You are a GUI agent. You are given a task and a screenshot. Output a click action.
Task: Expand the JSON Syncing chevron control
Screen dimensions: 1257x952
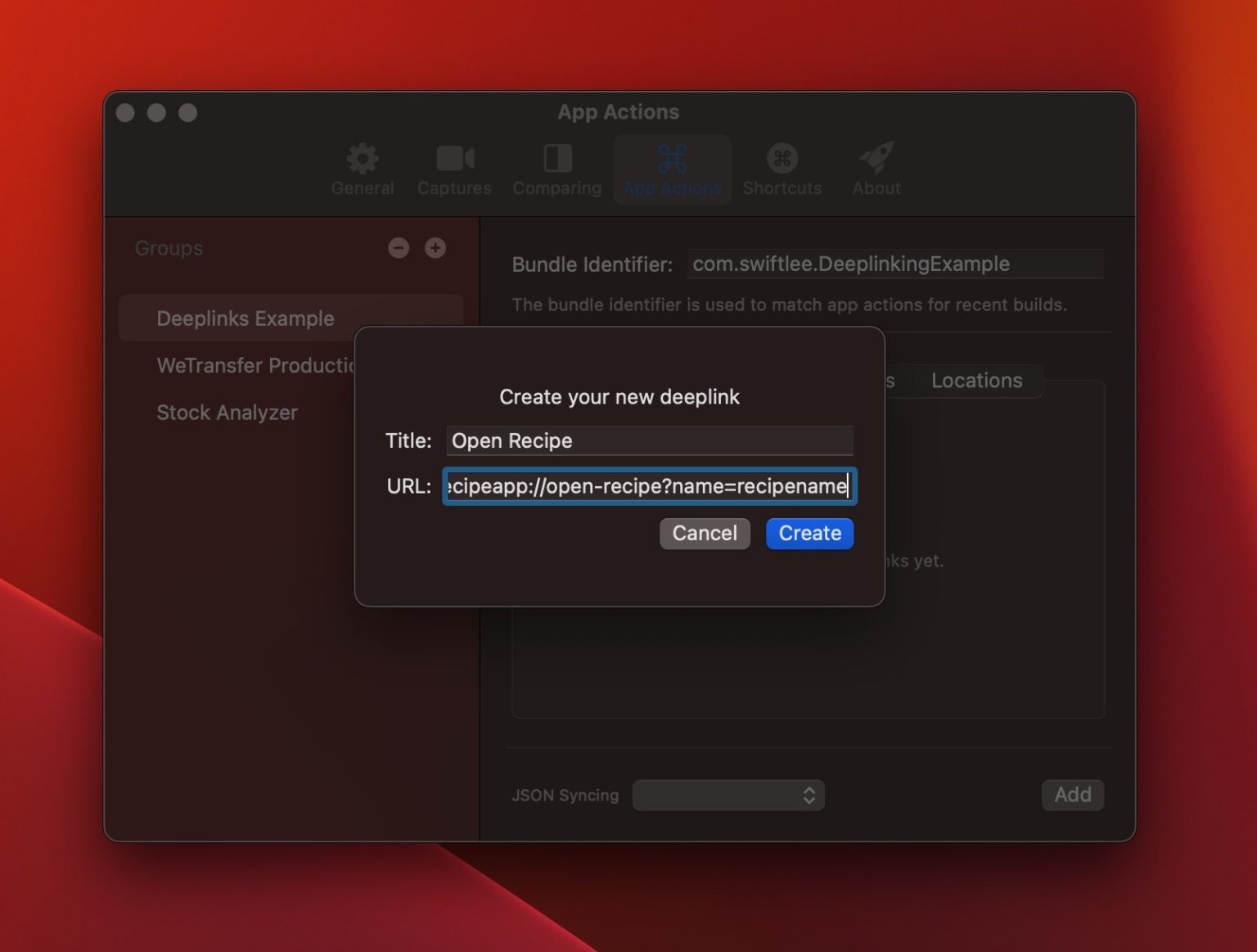(x=809, y=795)
